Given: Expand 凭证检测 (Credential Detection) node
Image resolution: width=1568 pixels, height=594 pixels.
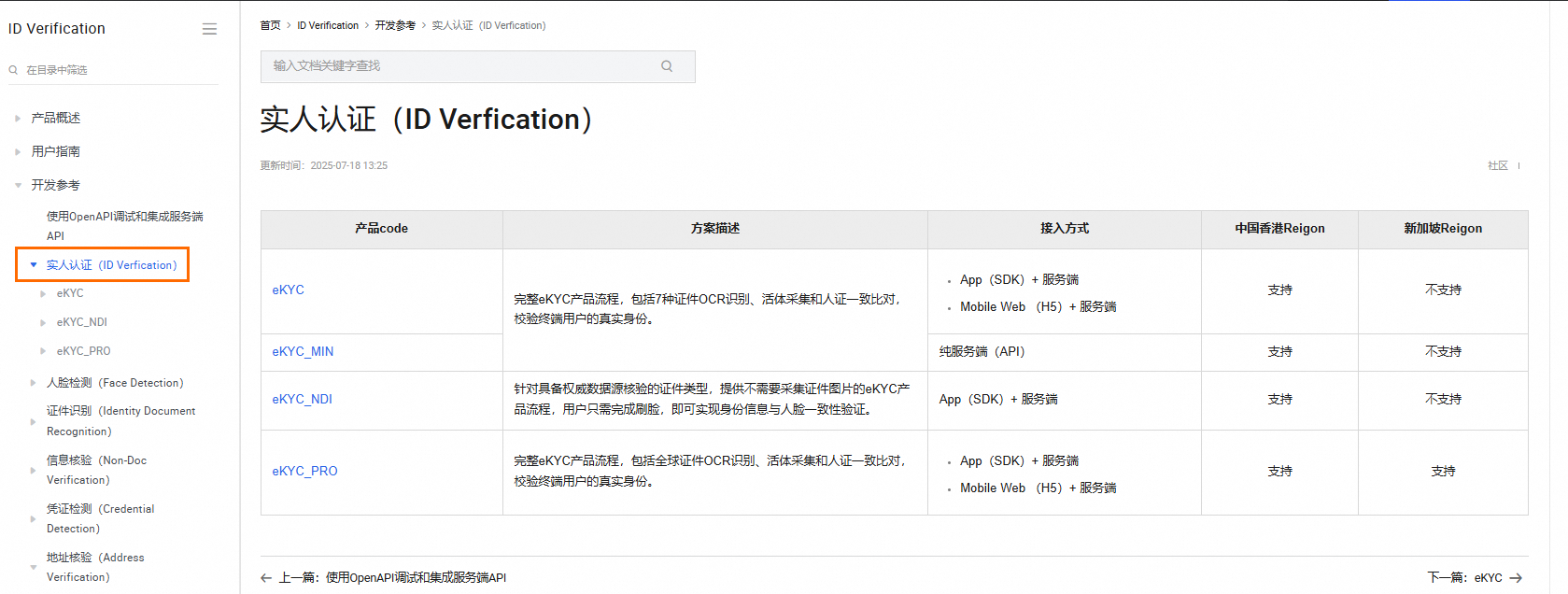Looking at the screenshot, I should tap(34, 519).
